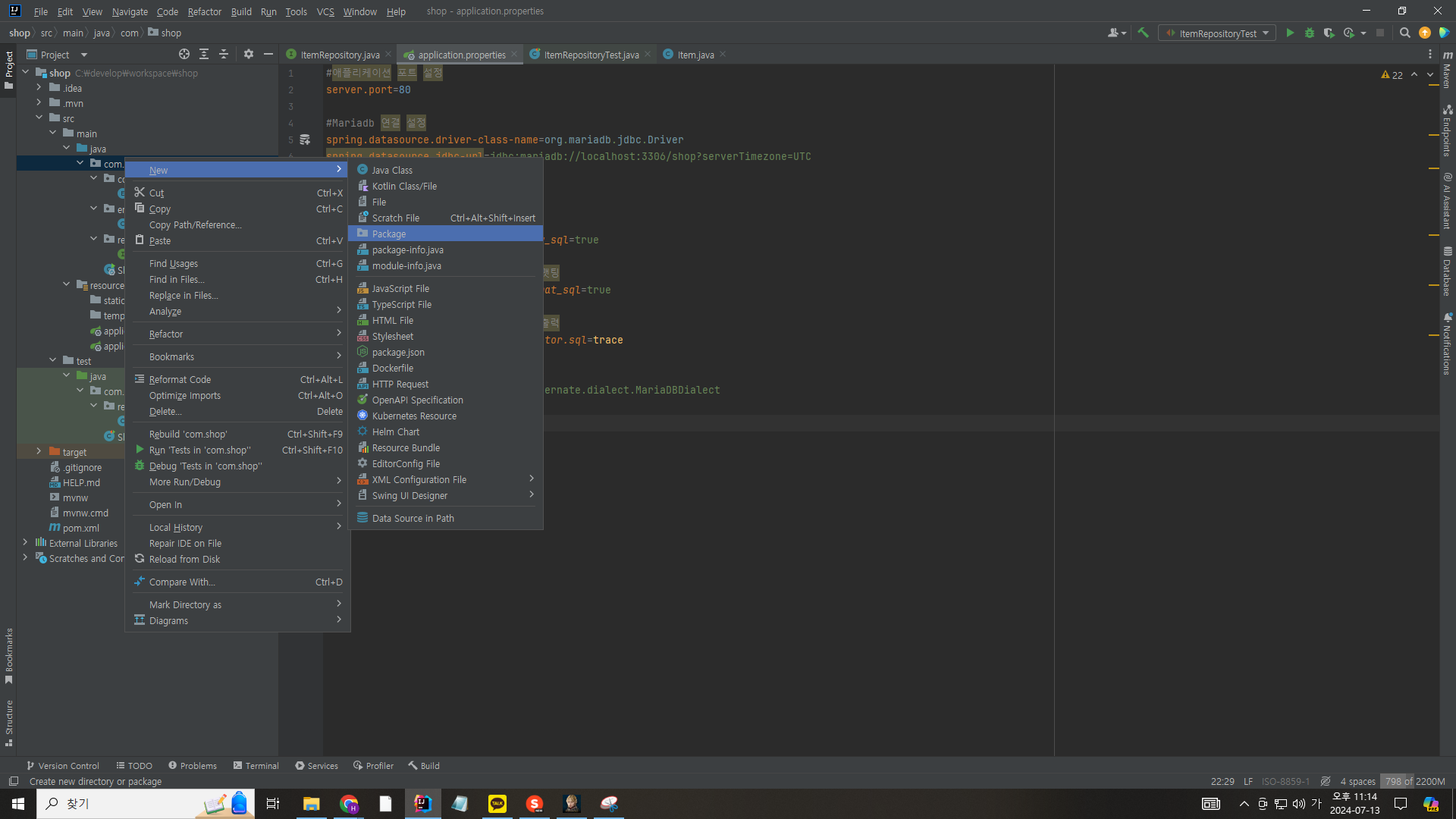Run ItemRepositoryTest with the green play icon

tap(1290, 33)
